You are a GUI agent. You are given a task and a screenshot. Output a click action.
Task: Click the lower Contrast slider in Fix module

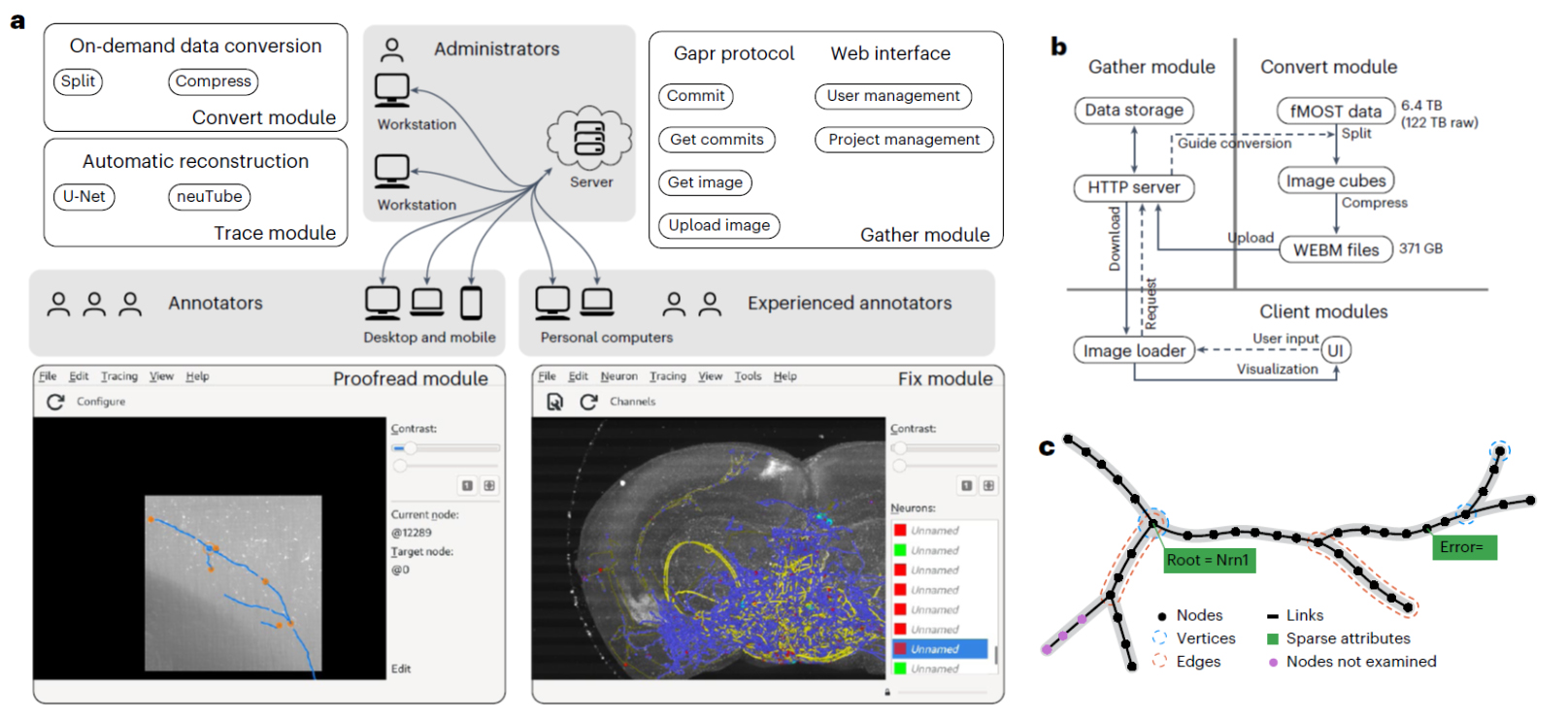[x=945, y=467]
